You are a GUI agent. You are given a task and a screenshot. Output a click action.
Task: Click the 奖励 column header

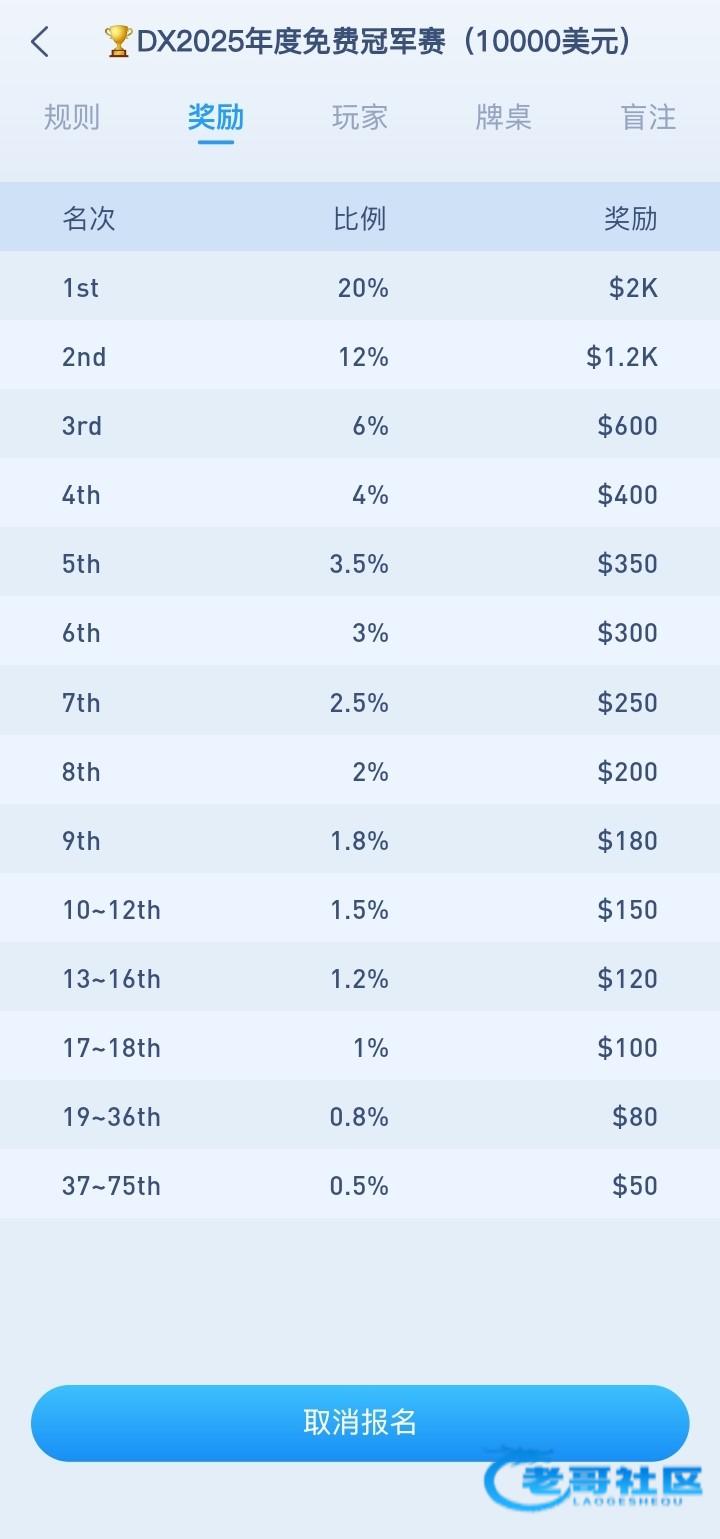[630, 218]
